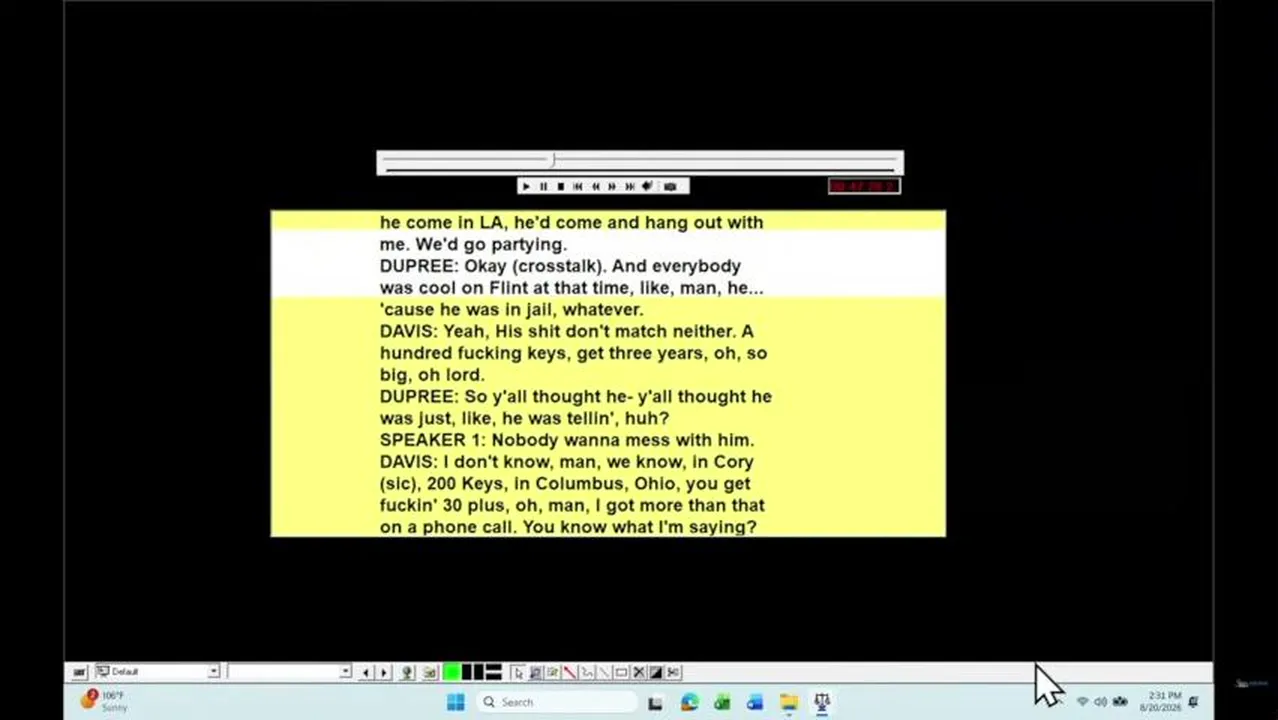Click the scissors cut tool icon
Image resolution: width=1278 pixels, height=720 pixels.
[x=672, y=672]
